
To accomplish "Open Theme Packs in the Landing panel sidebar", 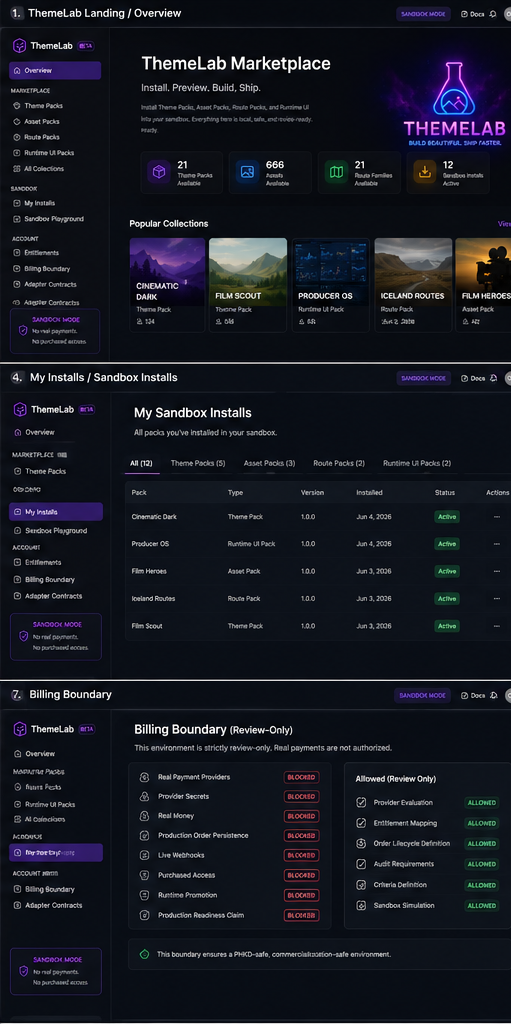I will point(43,106).
